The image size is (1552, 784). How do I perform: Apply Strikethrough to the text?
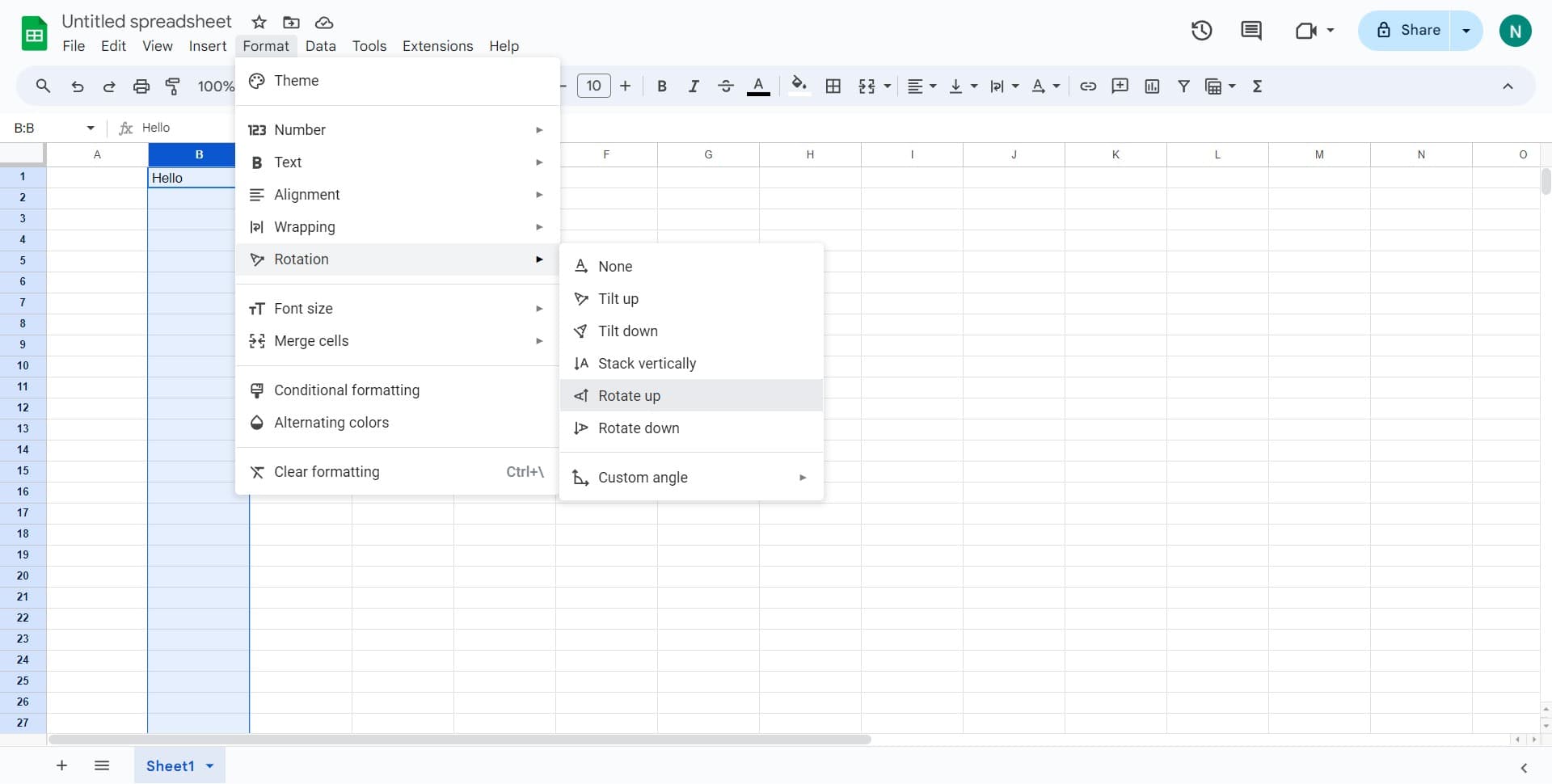726,86
